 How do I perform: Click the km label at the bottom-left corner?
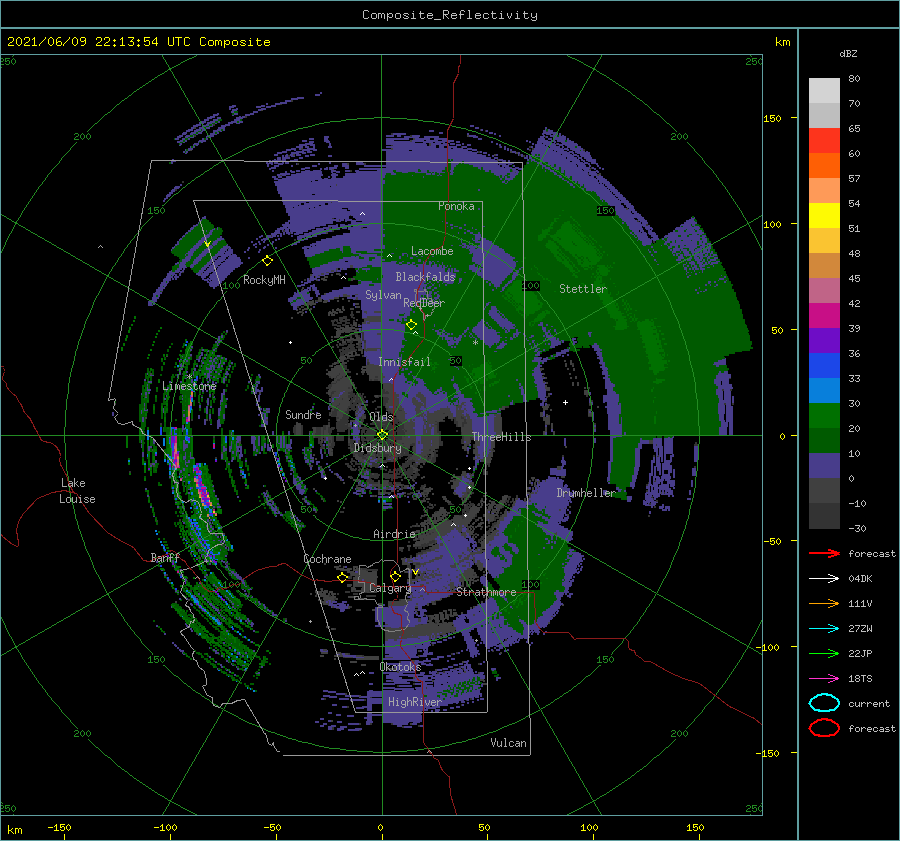15,830
